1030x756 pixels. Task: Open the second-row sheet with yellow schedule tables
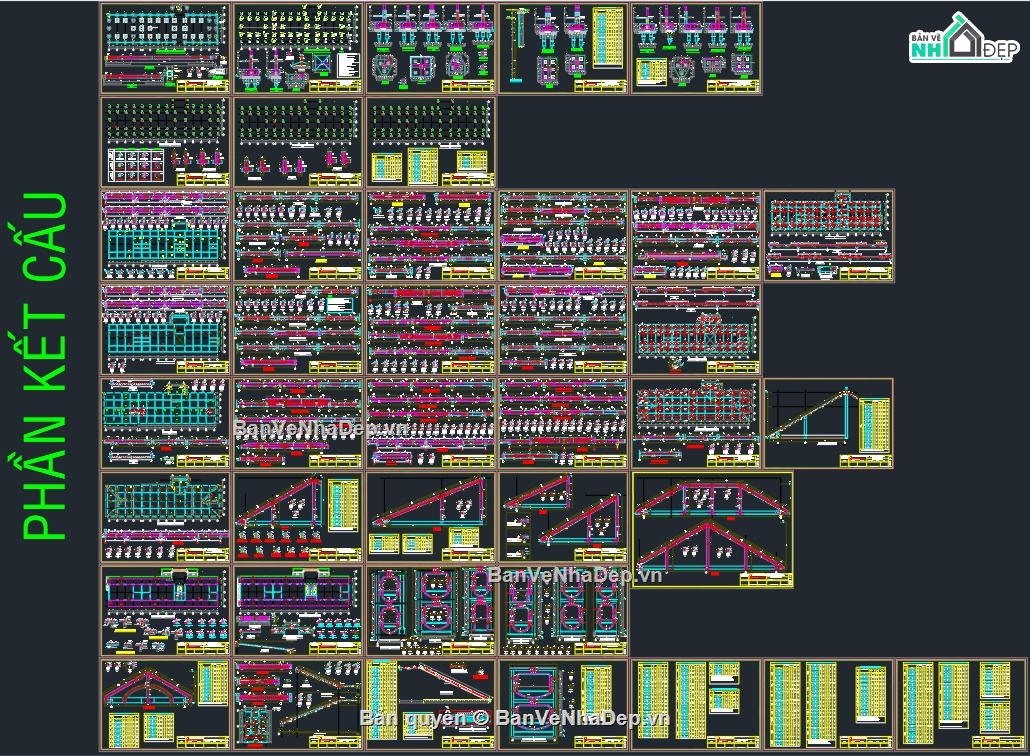[x=430, y=141]
